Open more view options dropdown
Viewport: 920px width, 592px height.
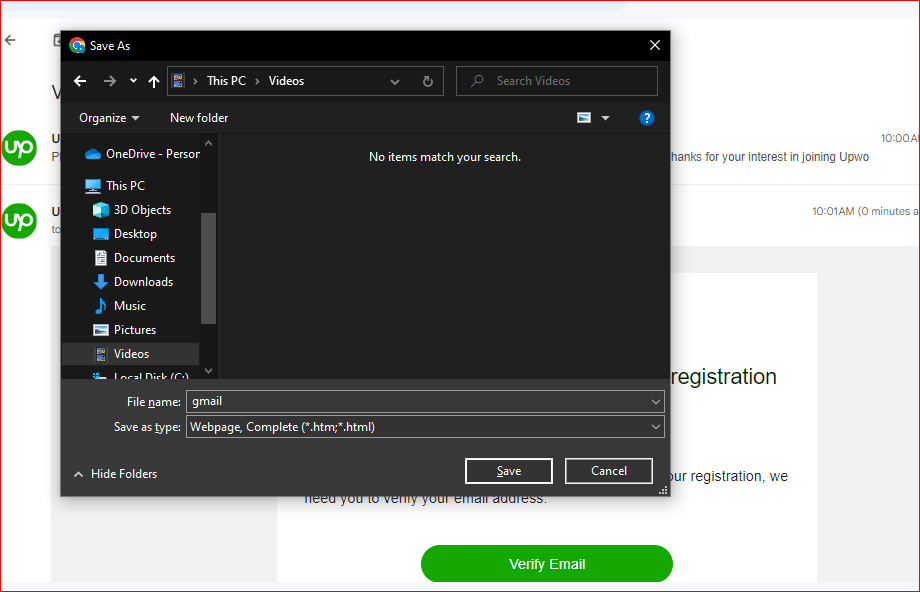point(606,118)
